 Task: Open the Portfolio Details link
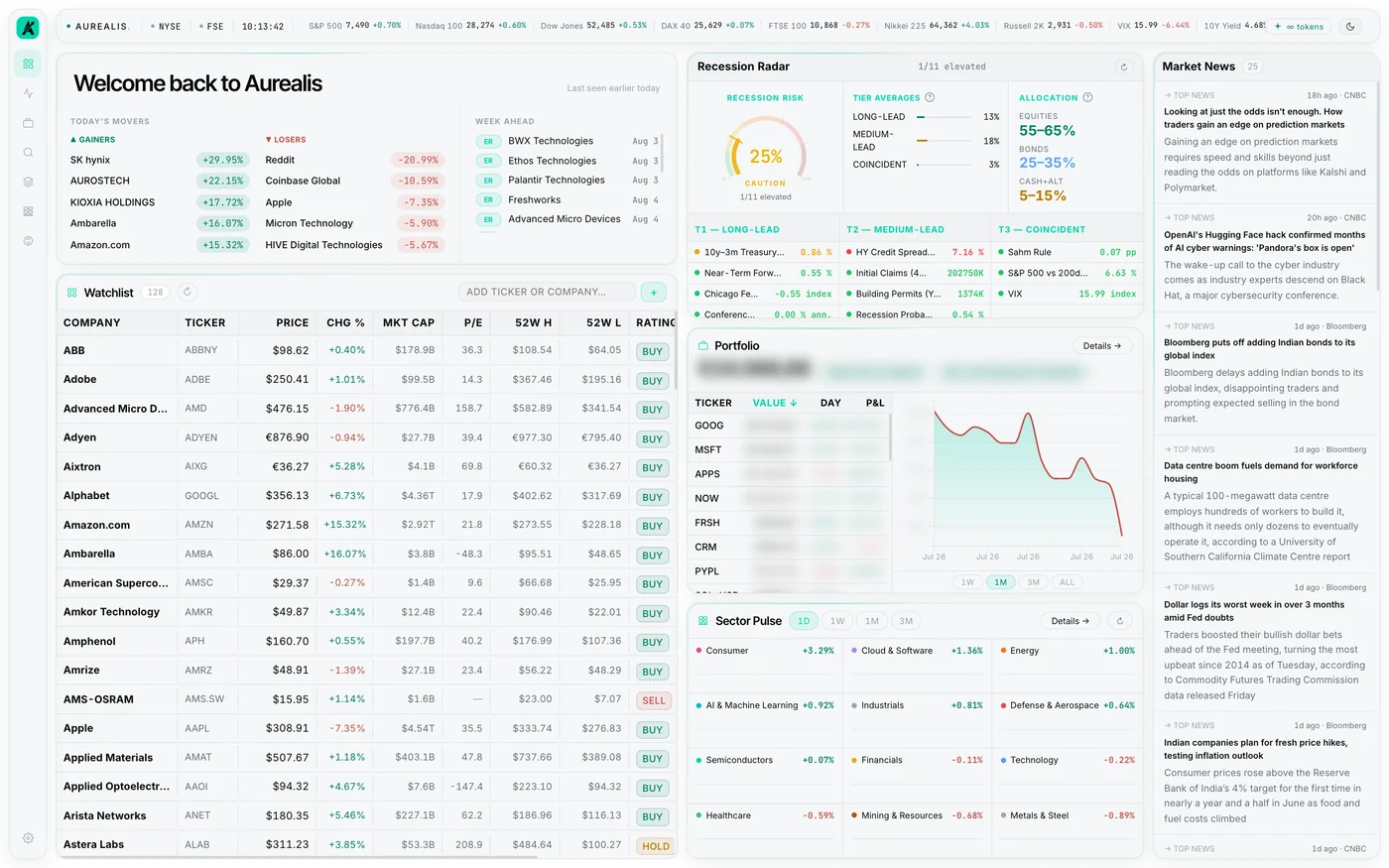[x=1101, y=346]
